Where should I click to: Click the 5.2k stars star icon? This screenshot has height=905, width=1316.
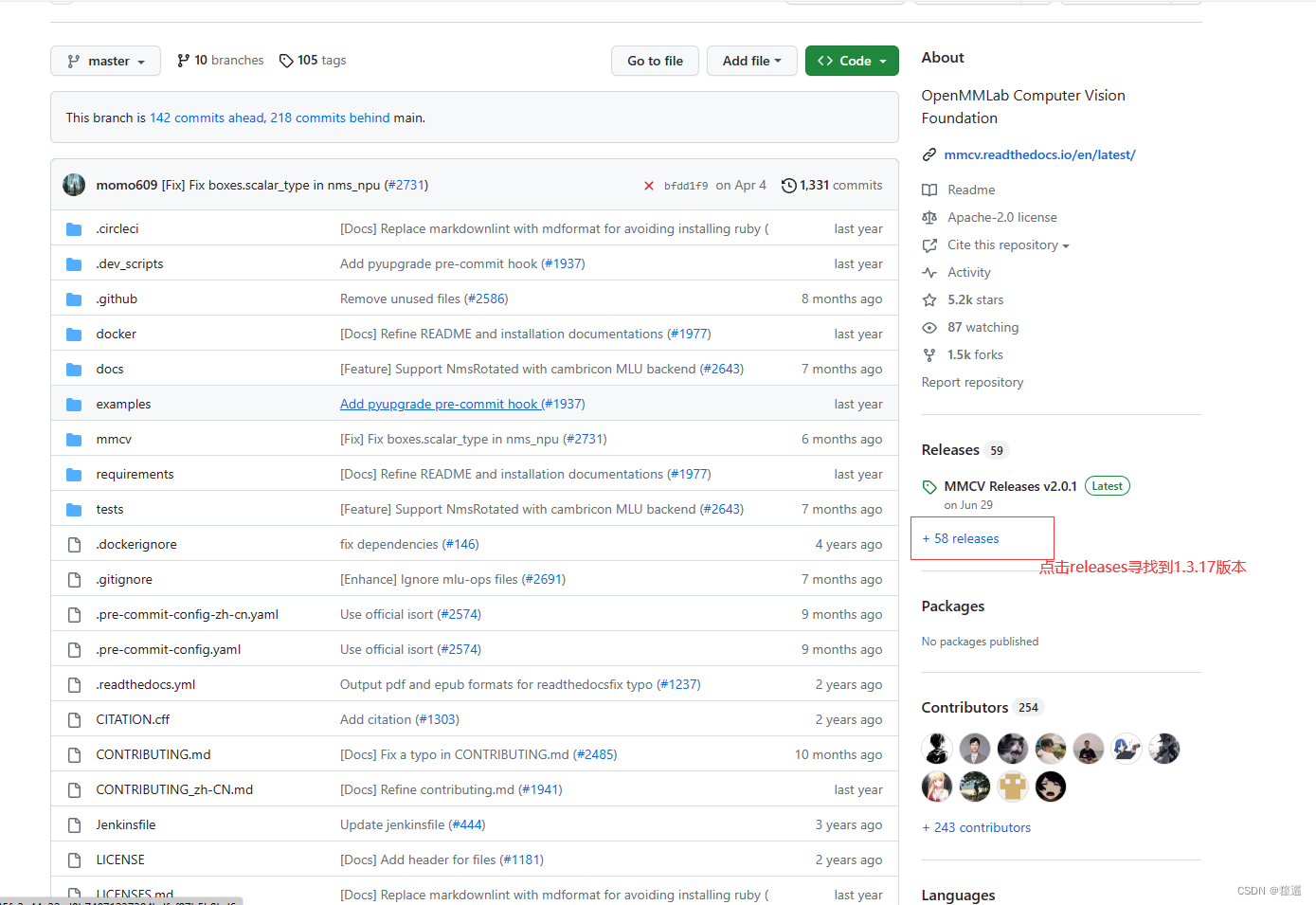pyautogui.click(x=929, y=299)
